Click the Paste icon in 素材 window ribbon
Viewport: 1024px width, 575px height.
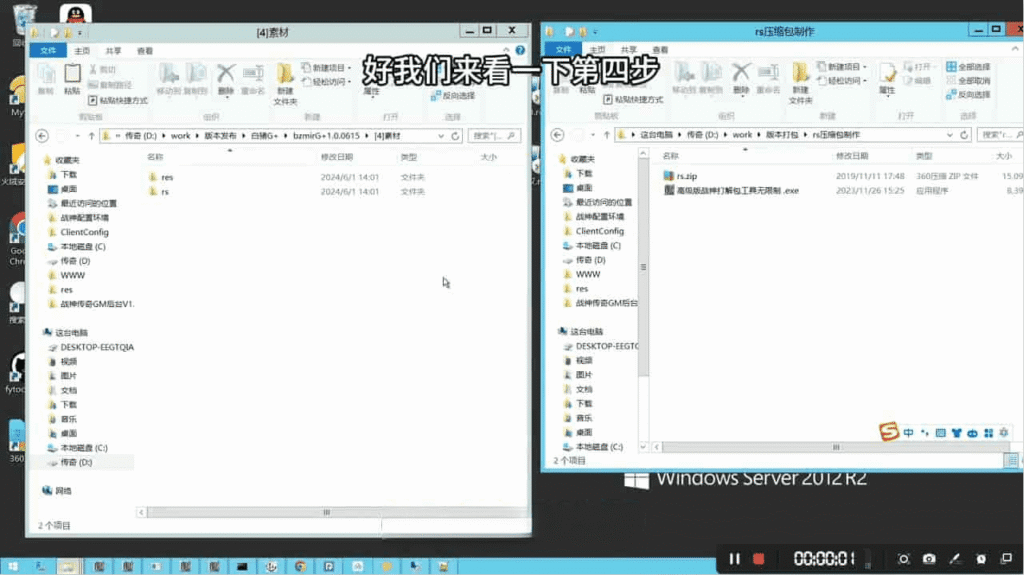point(72,75)
